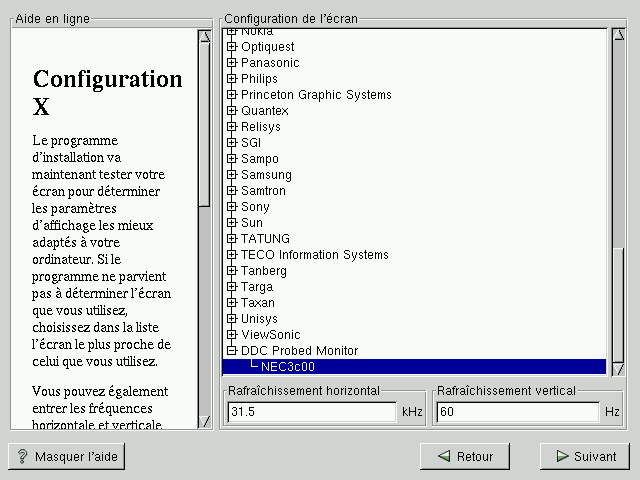Select the Sun manufacturer entry
The width and height of the screenshot is (640, 480).
pyautogui.click(x=252, y=223)
